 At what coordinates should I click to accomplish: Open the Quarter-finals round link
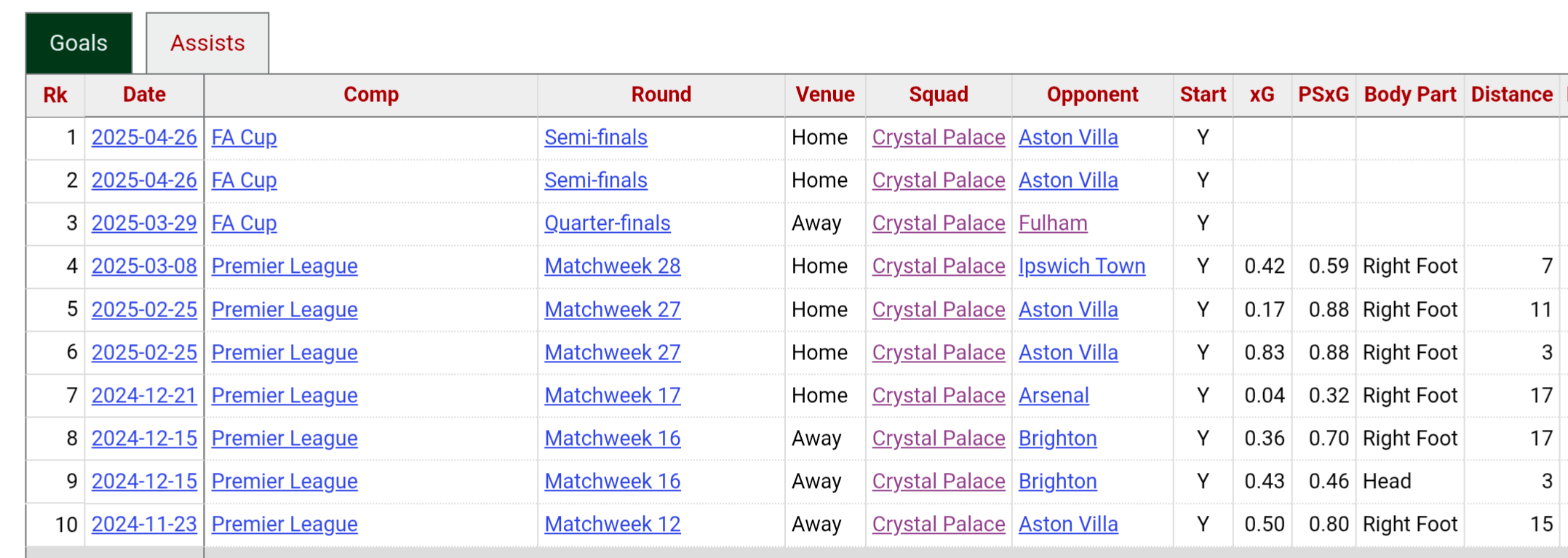(608, 223)
